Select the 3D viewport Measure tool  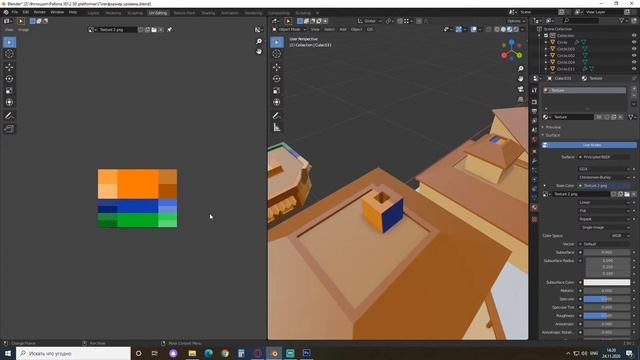point(277,128)
